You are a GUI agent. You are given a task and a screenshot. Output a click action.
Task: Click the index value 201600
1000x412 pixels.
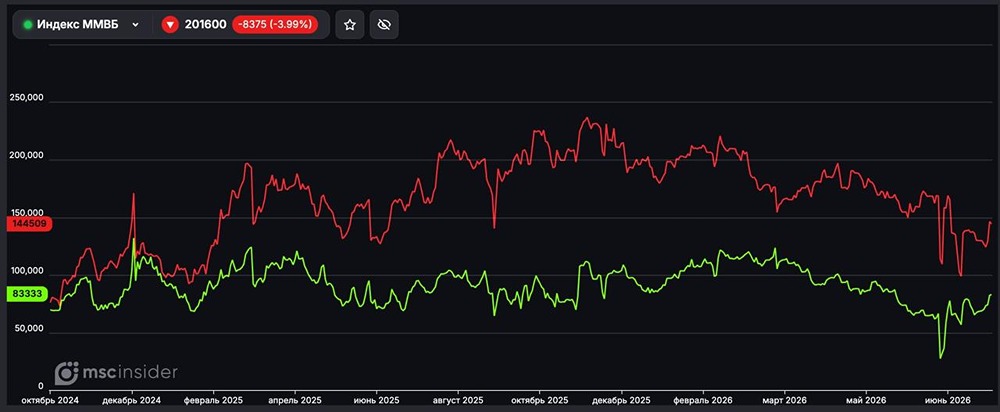tap(205, 25)
